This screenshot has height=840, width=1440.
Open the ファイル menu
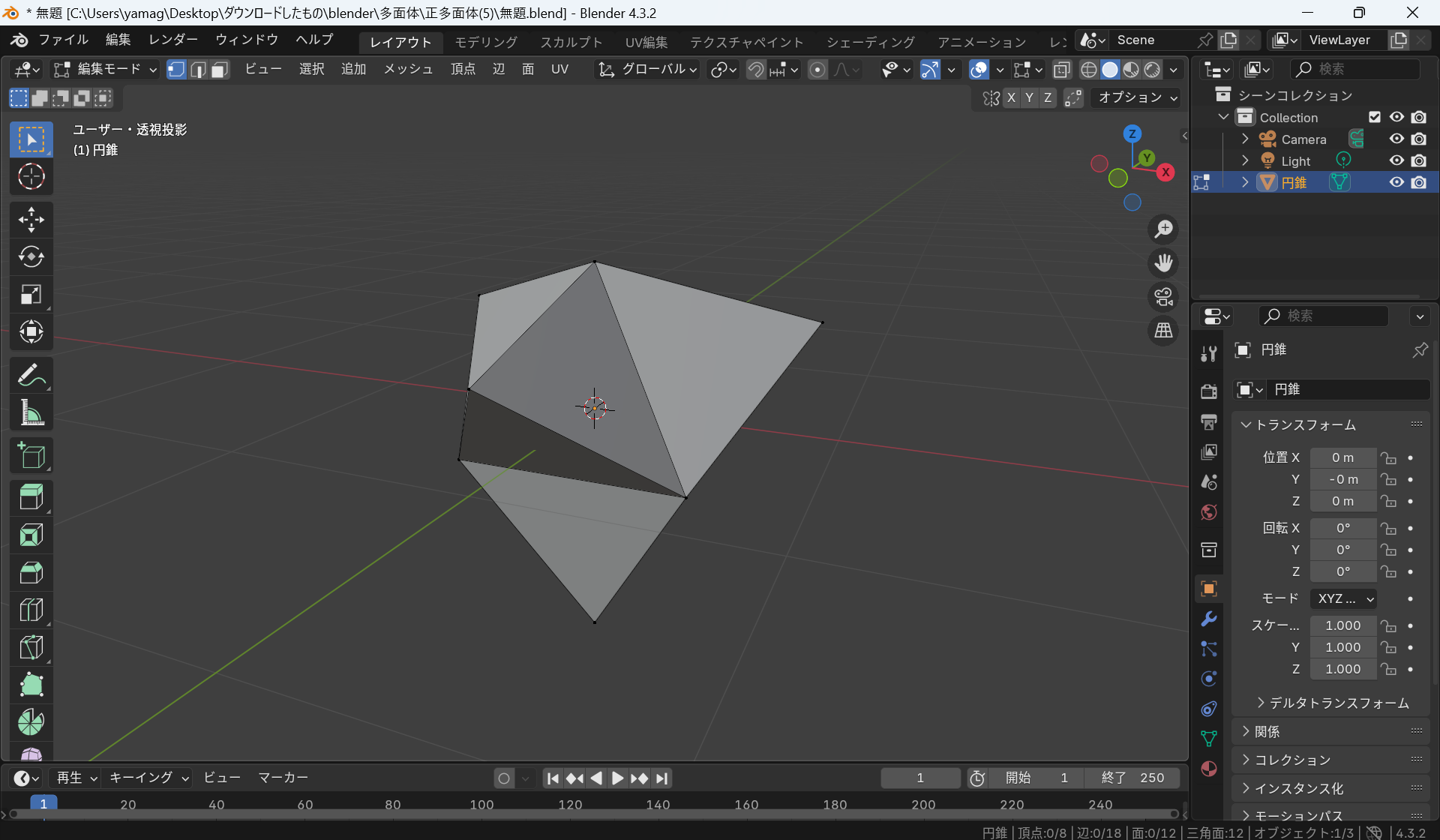pyautogui.click(x=63, y=40)
